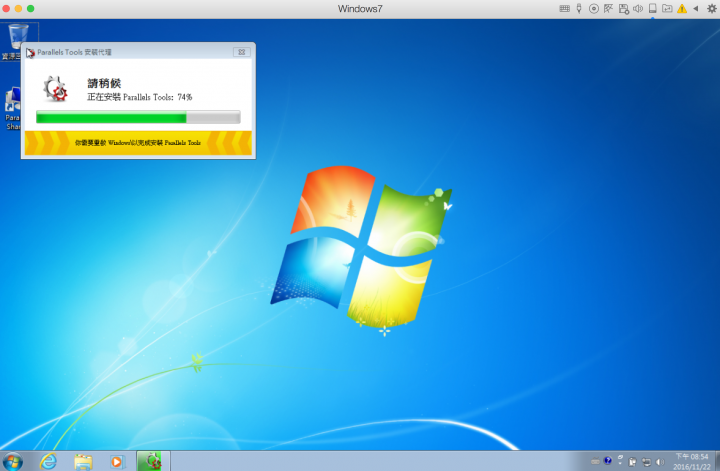Open Parallels configuration gear icon
Screen dimensions: 720x471
point(711,9)
